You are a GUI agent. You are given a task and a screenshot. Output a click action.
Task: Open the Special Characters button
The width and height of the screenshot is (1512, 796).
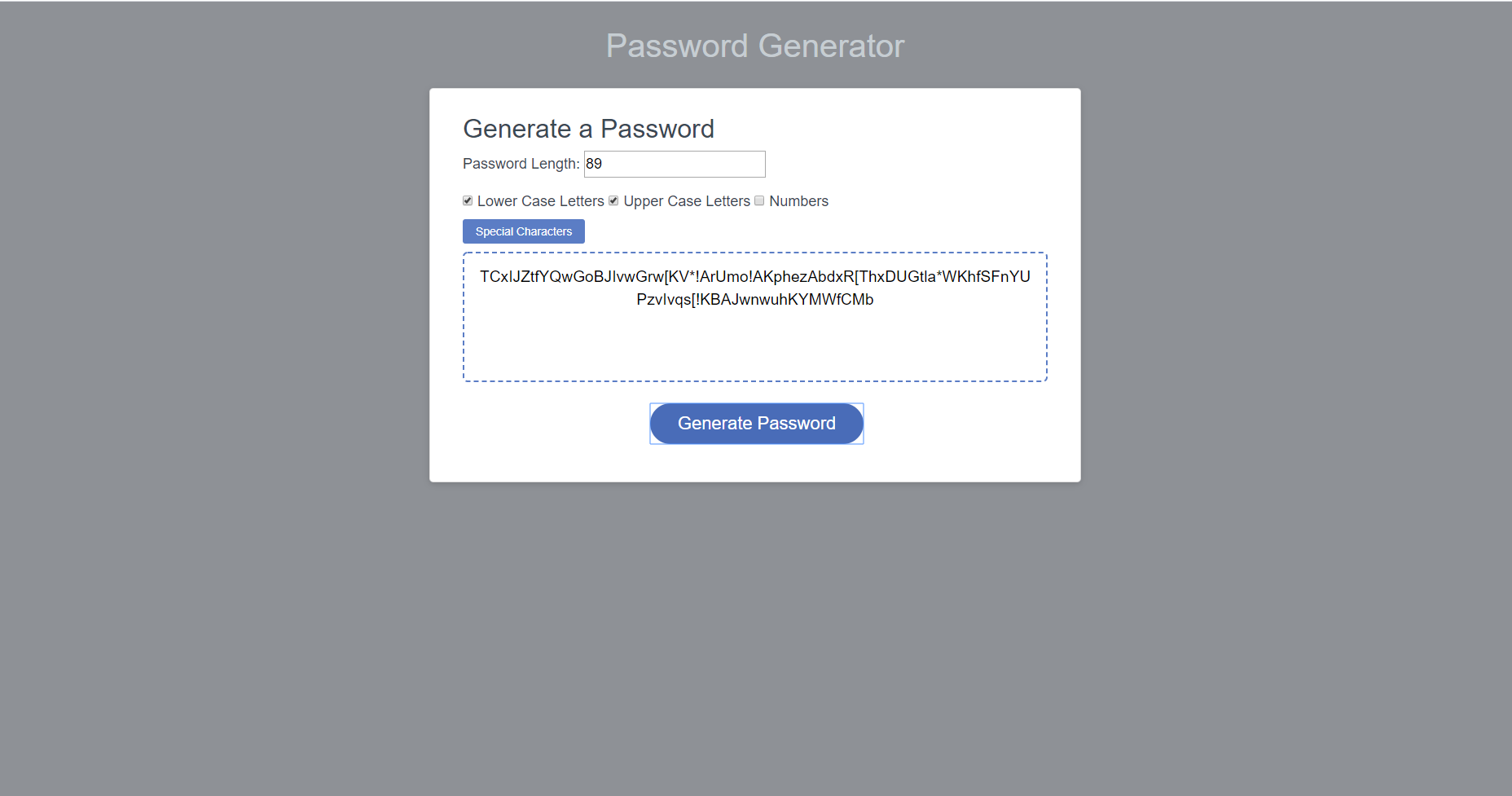(524, 231)
